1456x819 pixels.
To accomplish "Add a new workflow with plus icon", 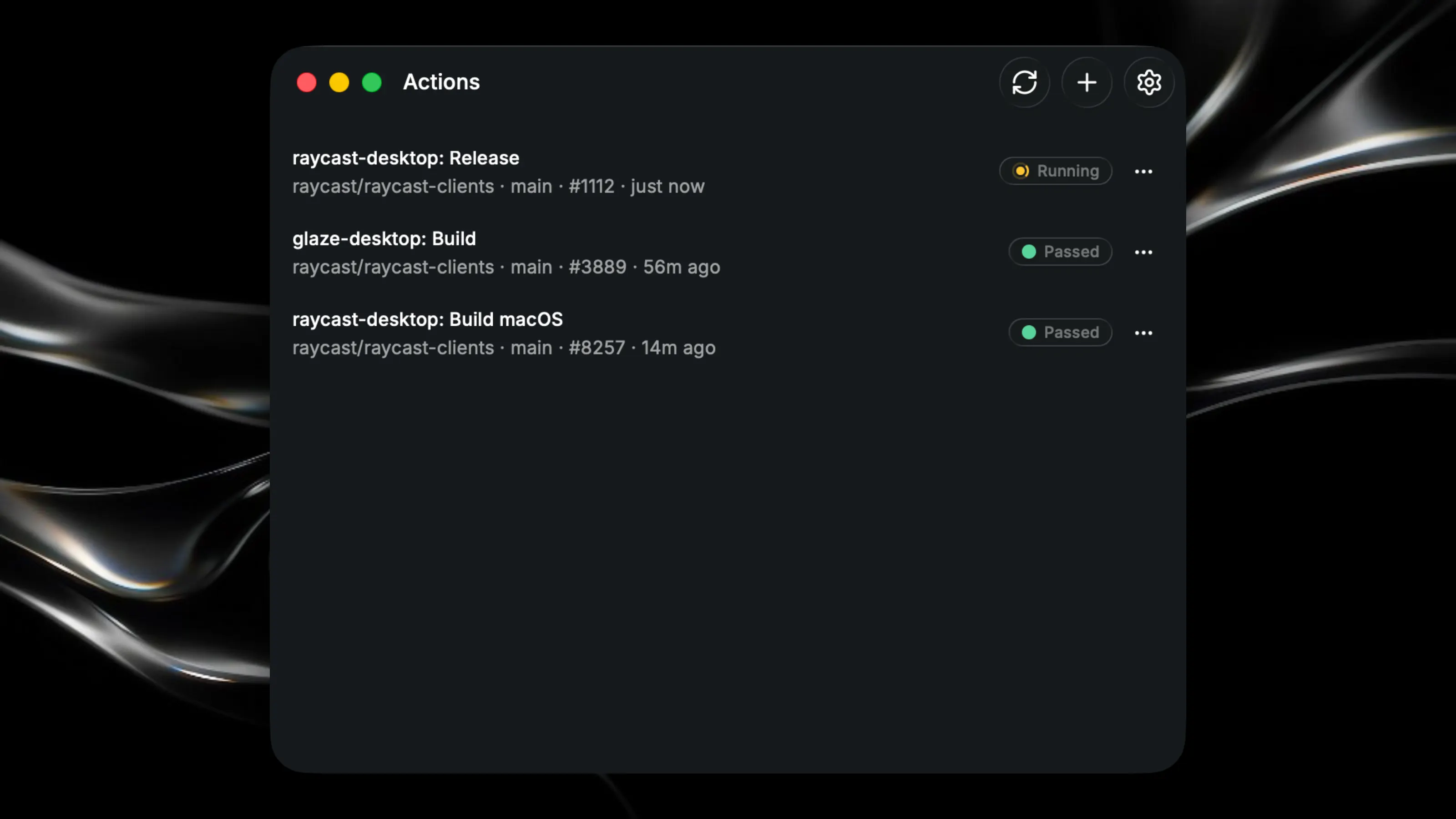I will [1087, 82].
